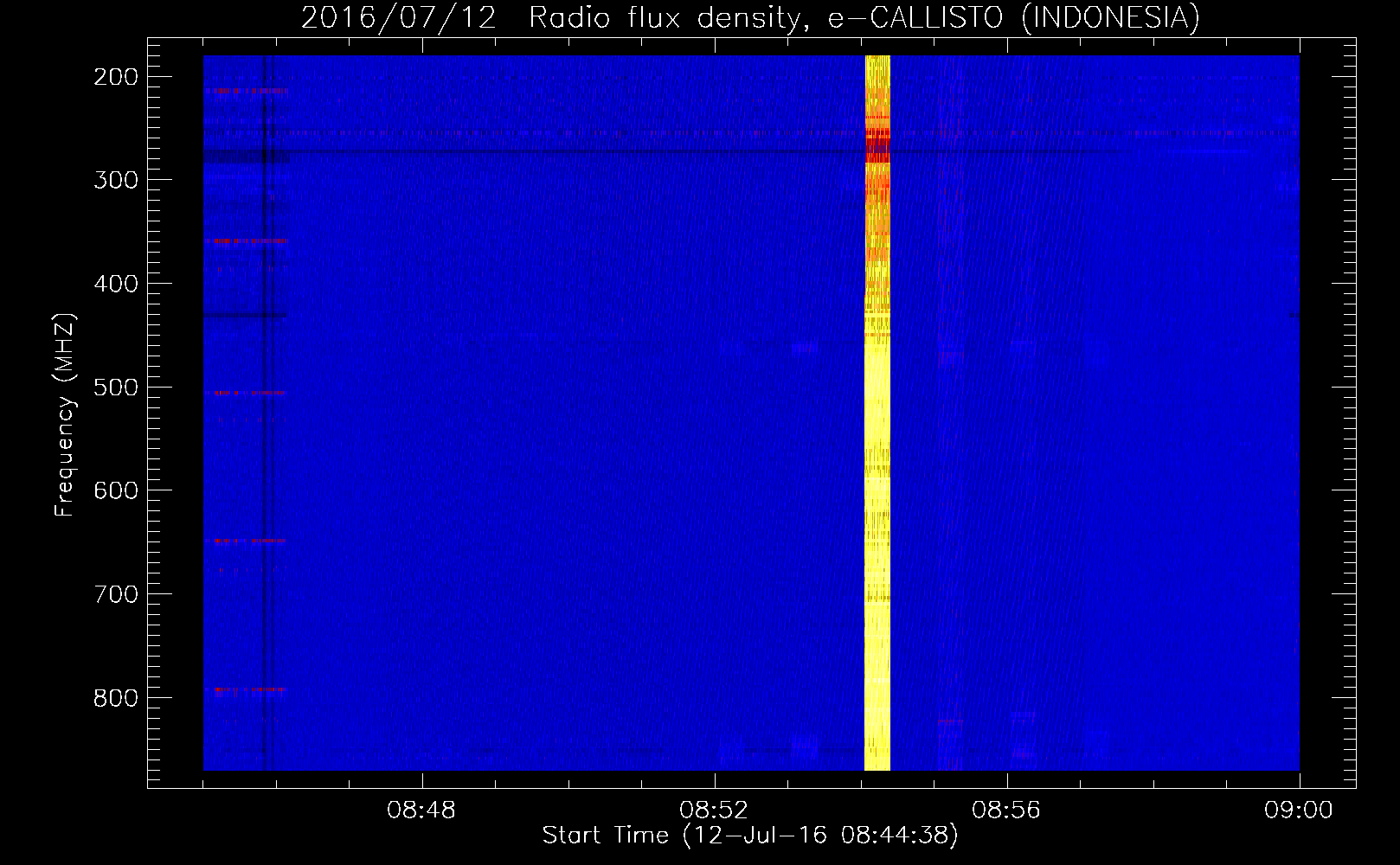Click the 200 frequency tick label
The image size is (1400, 865).
pyautogui.click(x=116, y=77)
